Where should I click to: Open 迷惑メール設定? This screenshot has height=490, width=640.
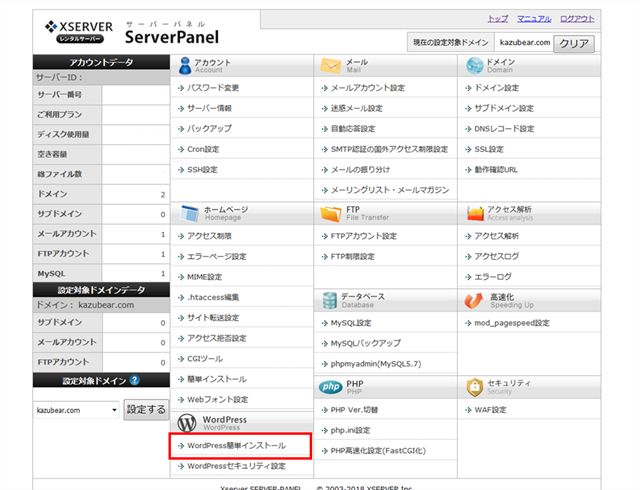click(357, 108)
